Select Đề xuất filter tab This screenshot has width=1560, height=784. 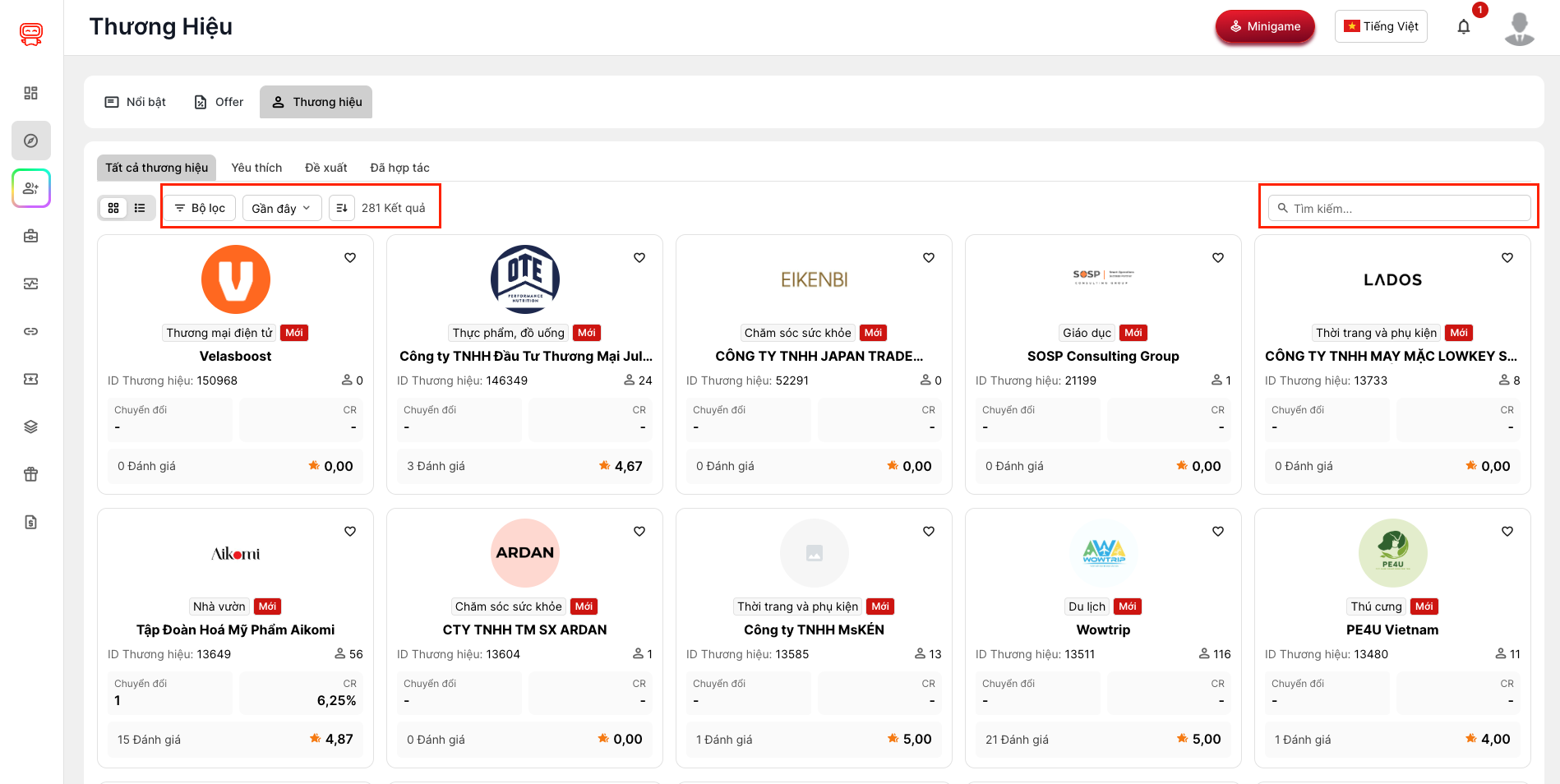(x=326, y=168)
